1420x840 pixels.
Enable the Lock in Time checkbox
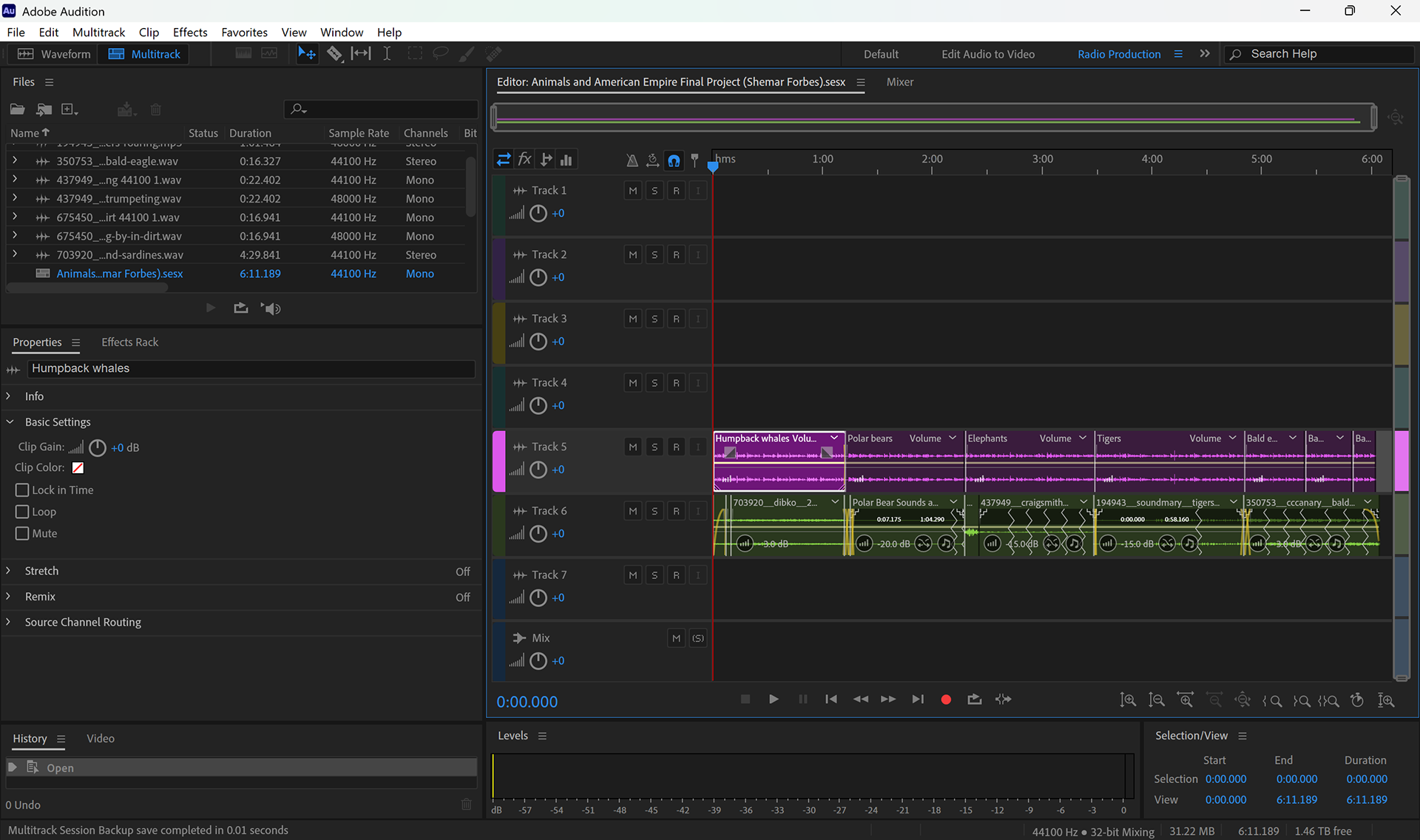pos(22,490)
